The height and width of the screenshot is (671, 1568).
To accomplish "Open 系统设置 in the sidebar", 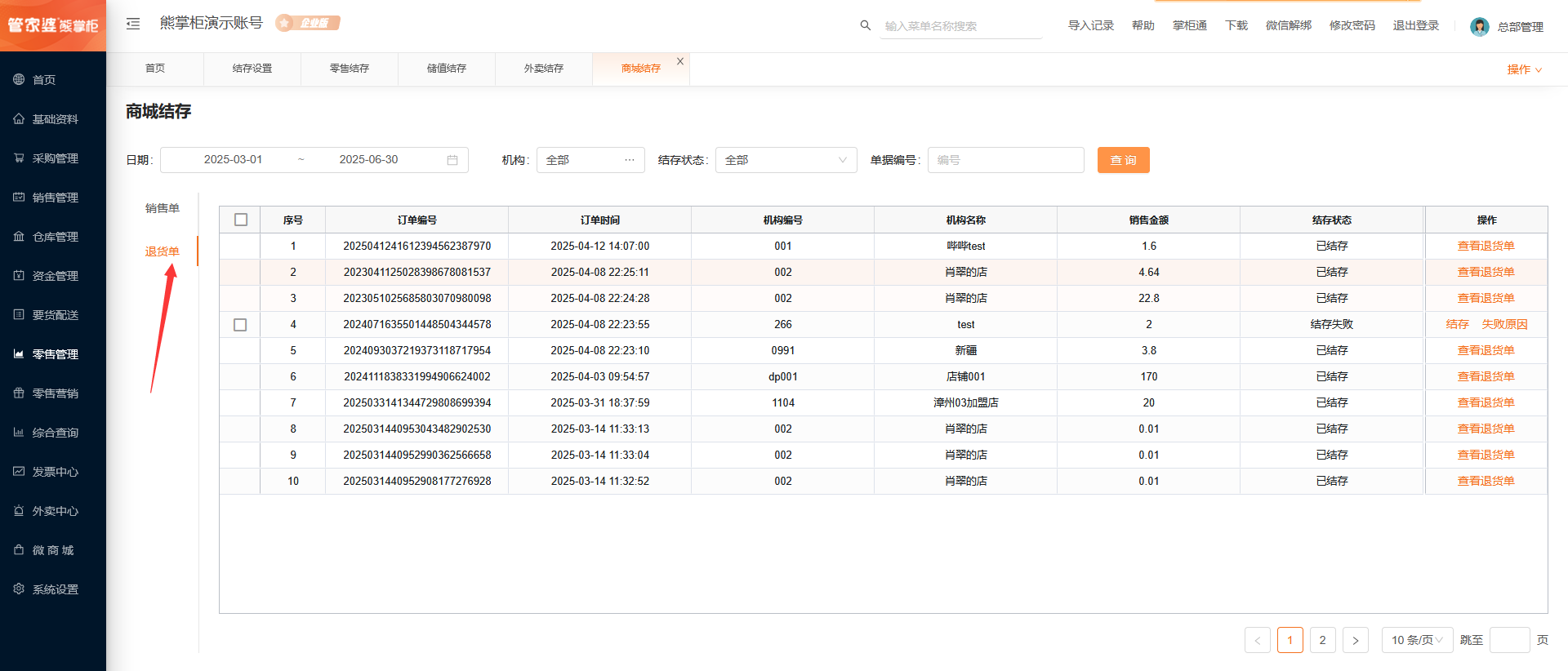I will tap(55, 589).
